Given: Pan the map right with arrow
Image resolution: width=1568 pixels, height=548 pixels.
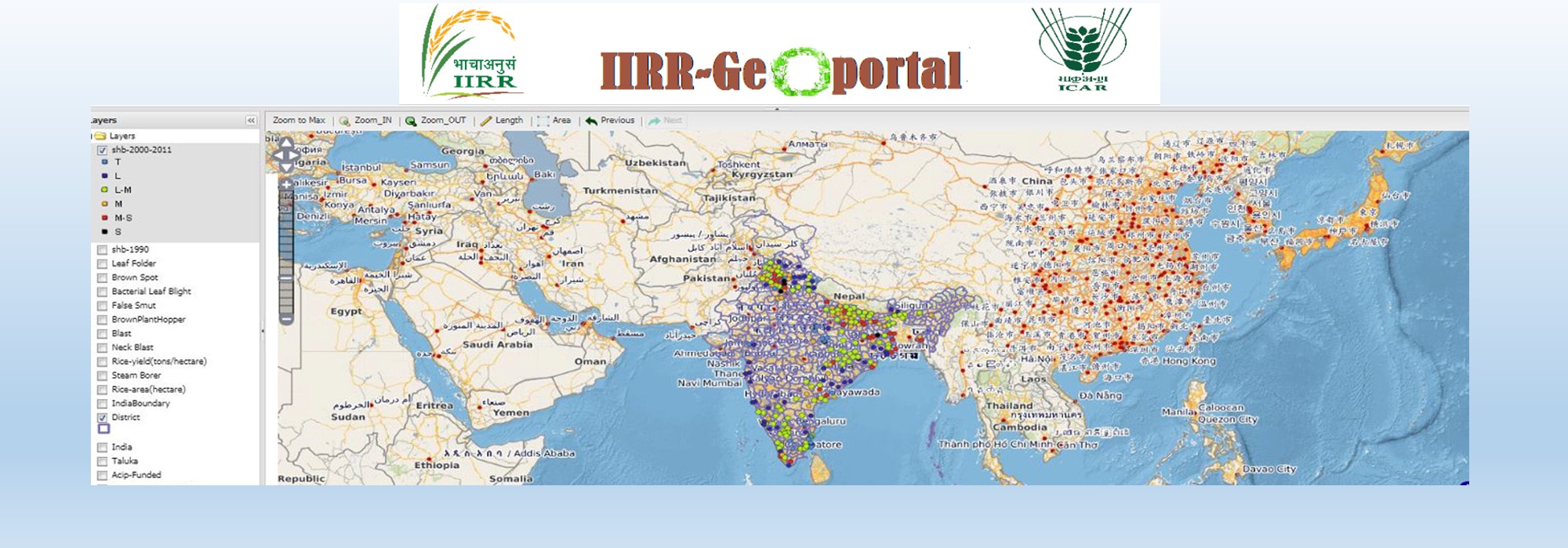Looking at the screenshot, I should point(296,155).
